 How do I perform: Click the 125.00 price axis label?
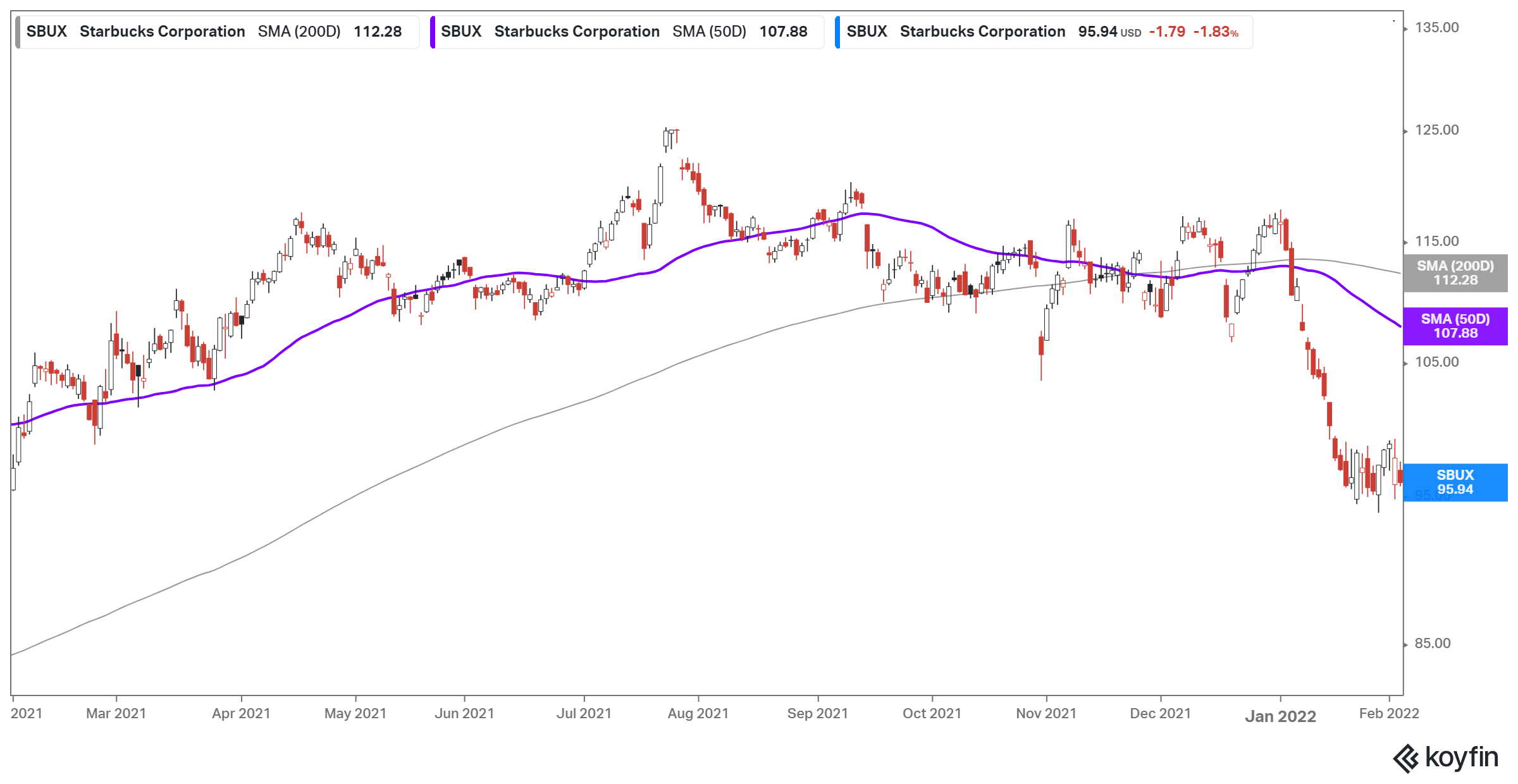(1436, 130)
